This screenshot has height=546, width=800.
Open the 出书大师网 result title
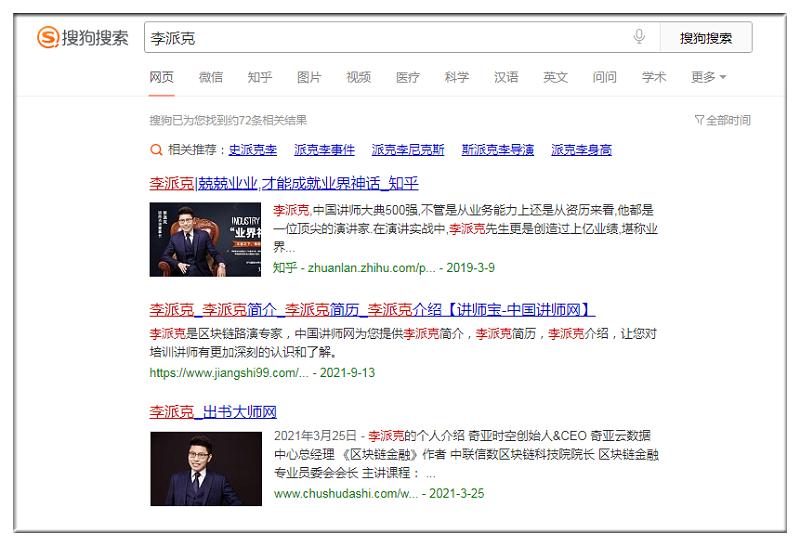(x=213, y=412)
